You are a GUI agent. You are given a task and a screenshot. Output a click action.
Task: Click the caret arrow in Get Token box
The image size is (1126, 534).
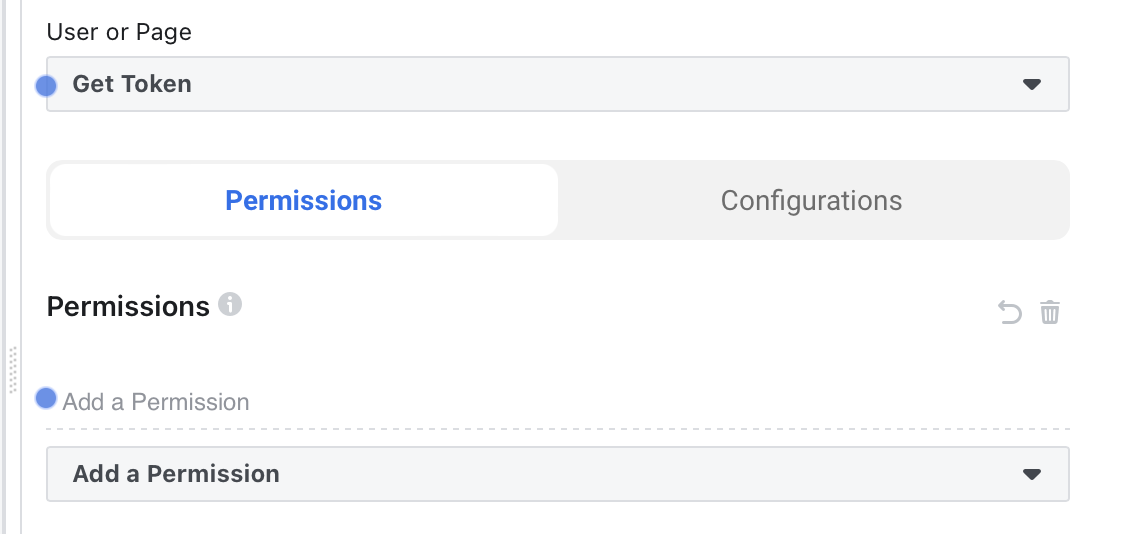click(x=1032, y=84)
